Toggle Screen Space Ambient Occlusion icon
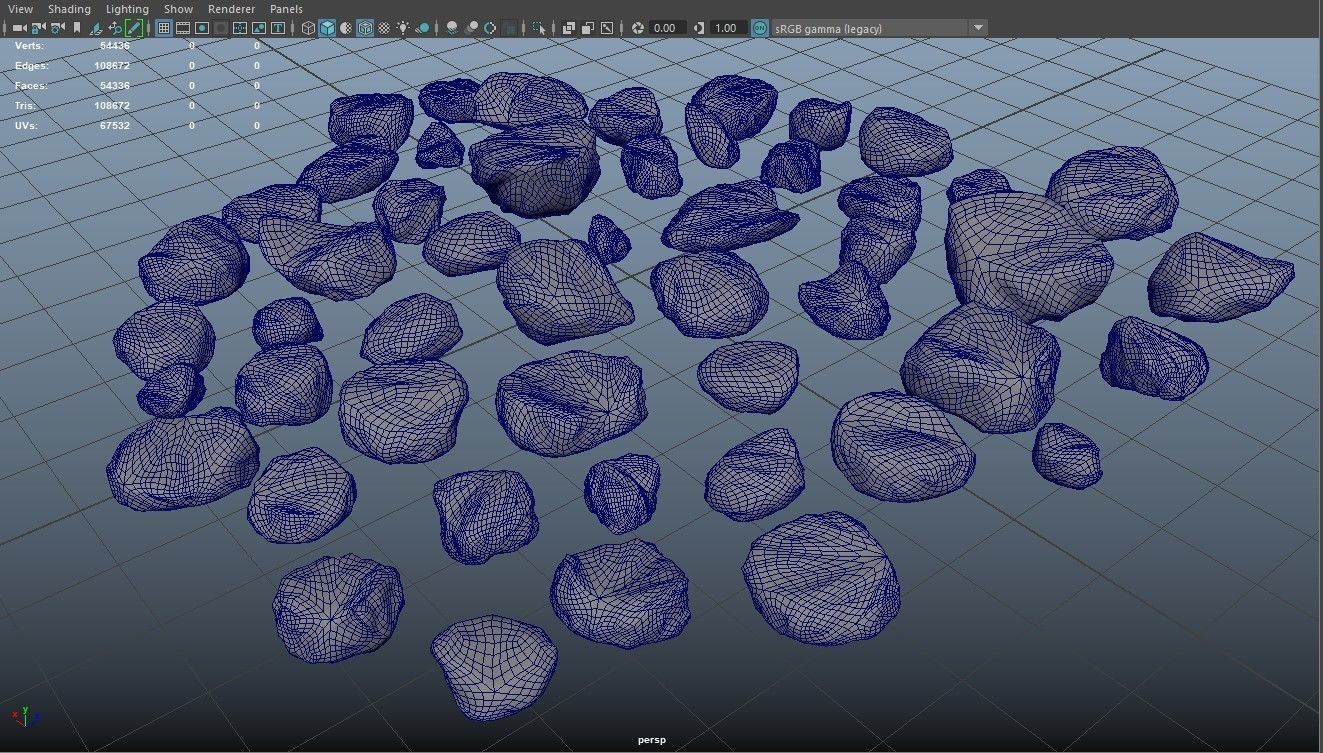The image size is (1323, 753). point(452,28)
